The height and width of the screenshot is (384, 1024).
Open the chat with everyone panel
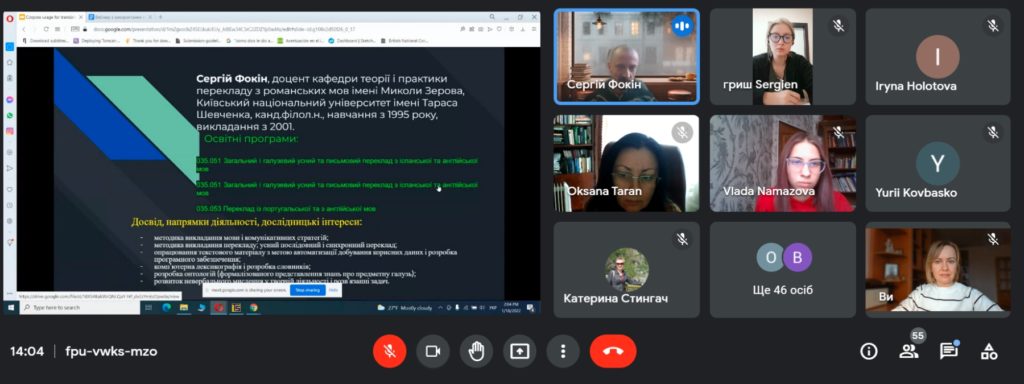tap(948, 351)
